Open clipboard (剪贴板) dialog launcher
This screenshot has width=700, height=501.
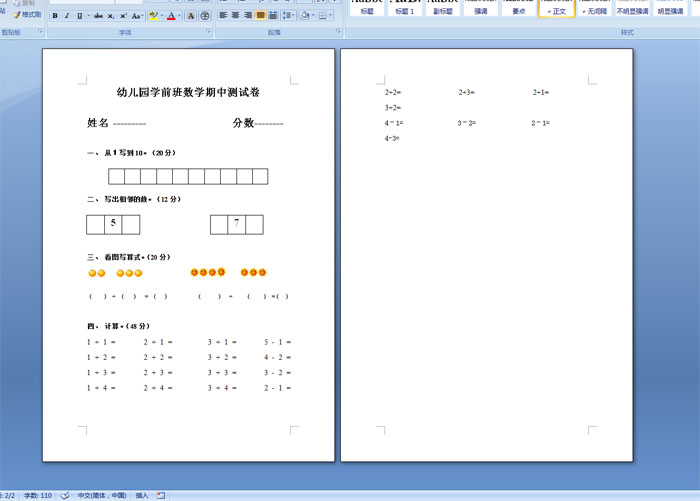40,31
